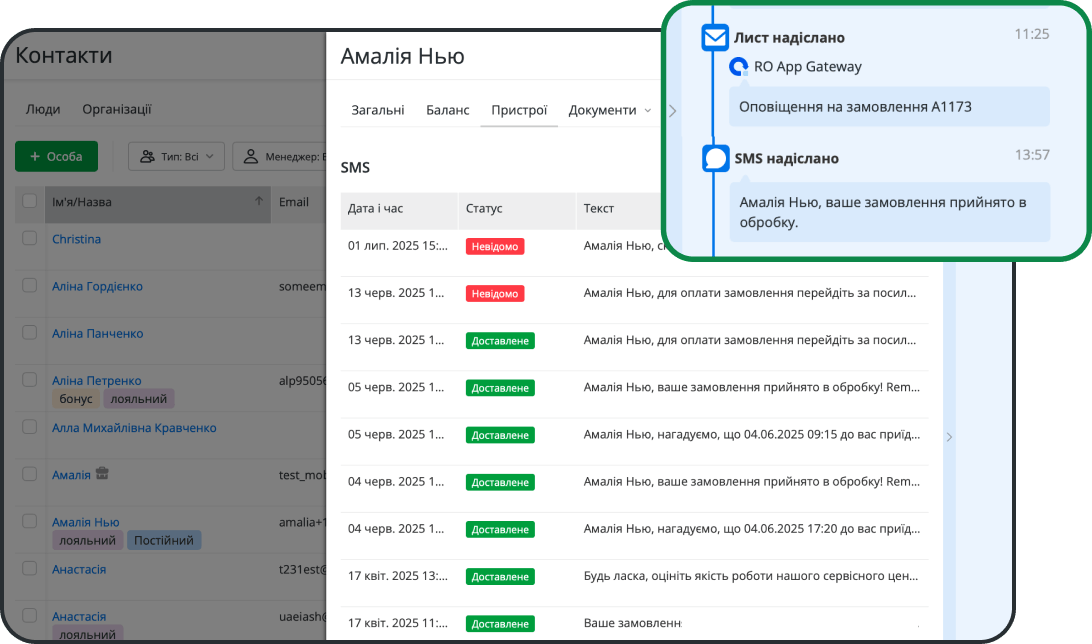
Task: Check the box for Аліна Панченко
Action: coord(29,333)
